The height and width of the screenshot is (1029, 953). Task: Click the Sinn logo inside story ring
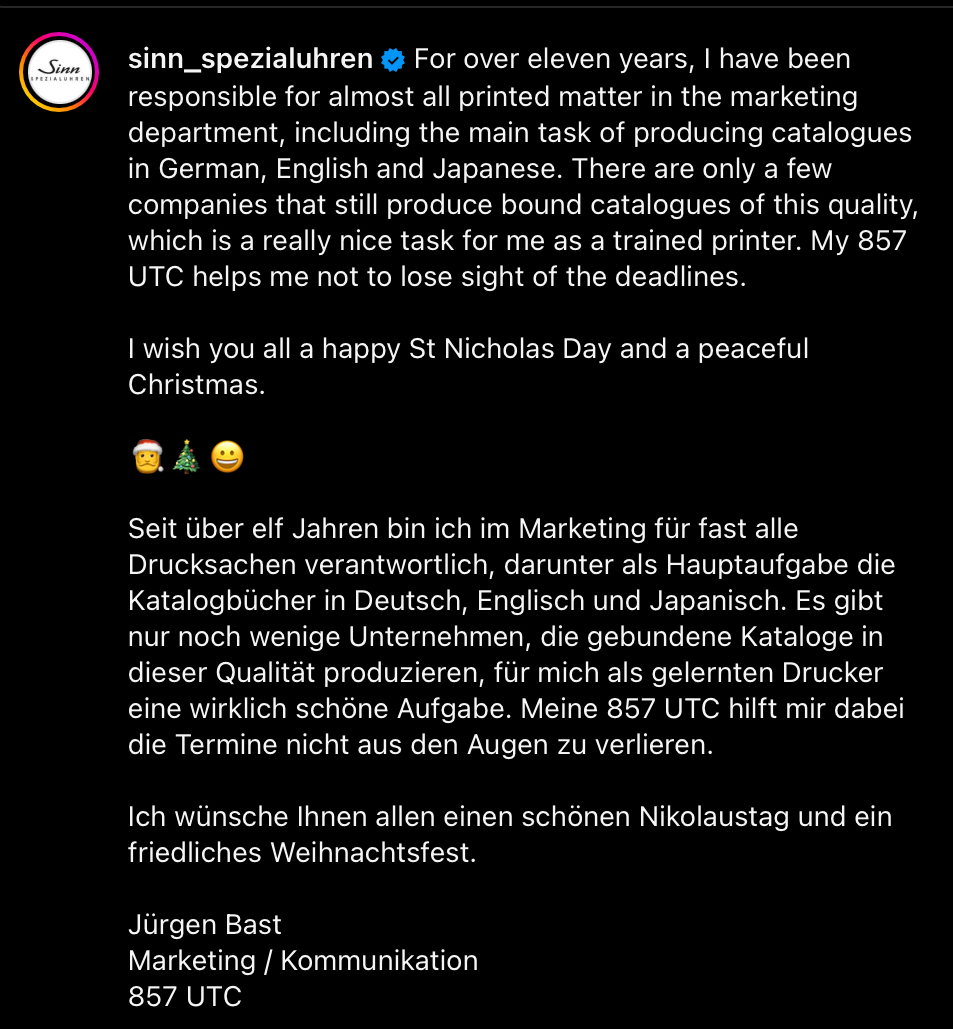(x=59, y=72)
